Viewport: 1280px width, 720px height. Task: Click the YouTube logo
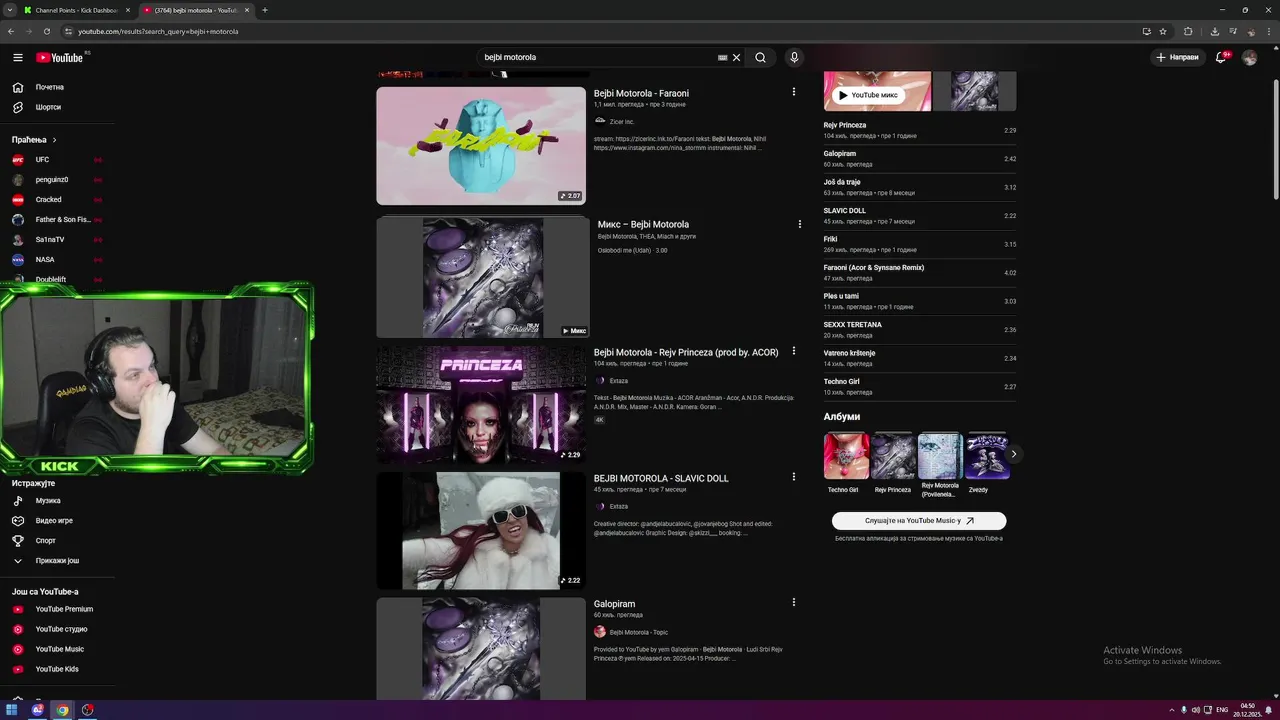click(x=60, y=57)
